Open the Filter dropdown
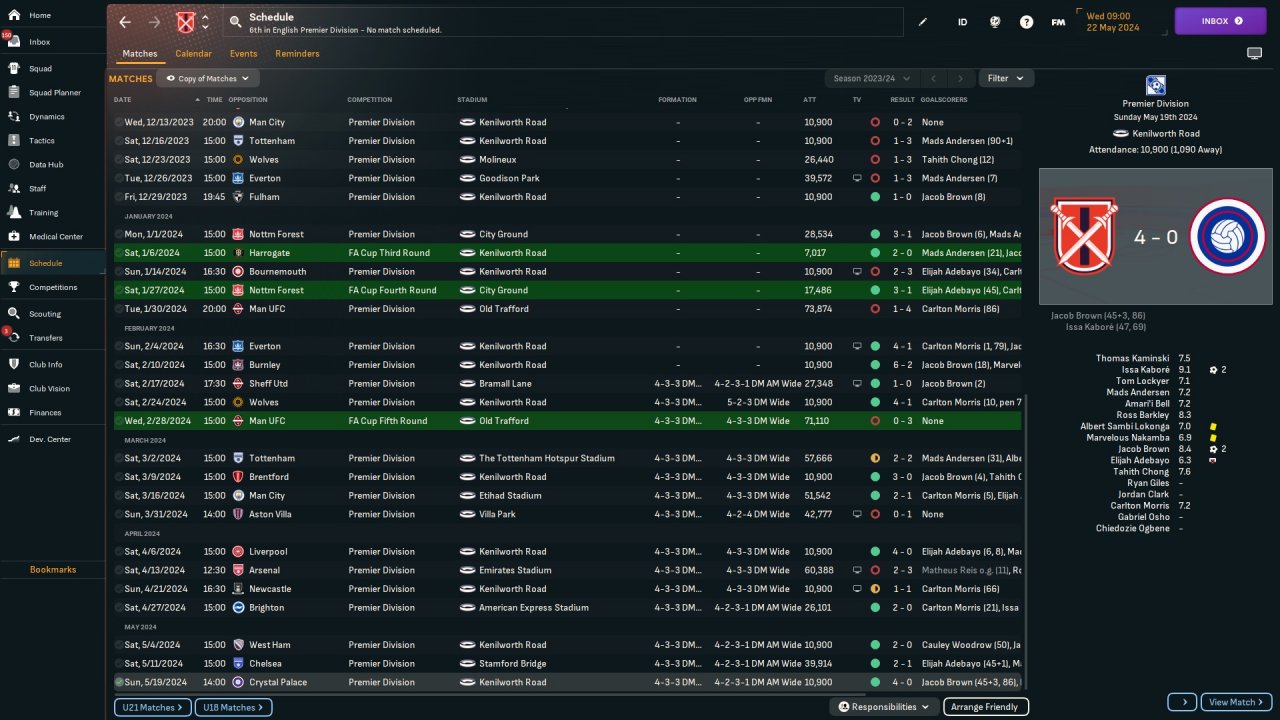Image resolution: width=1280 pixels, height=720 pixels. click(x=1006, y=78)
